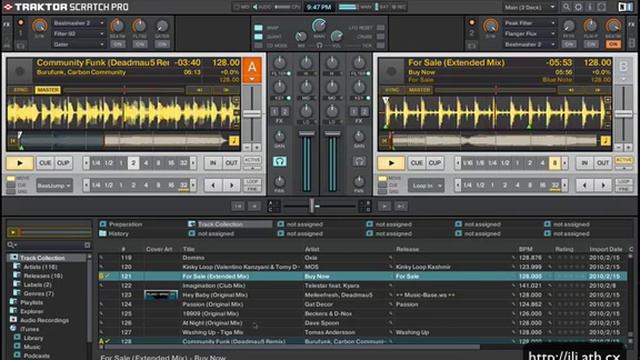
Task: Enable headphone cue for channel B
Action: click(359, 162)
